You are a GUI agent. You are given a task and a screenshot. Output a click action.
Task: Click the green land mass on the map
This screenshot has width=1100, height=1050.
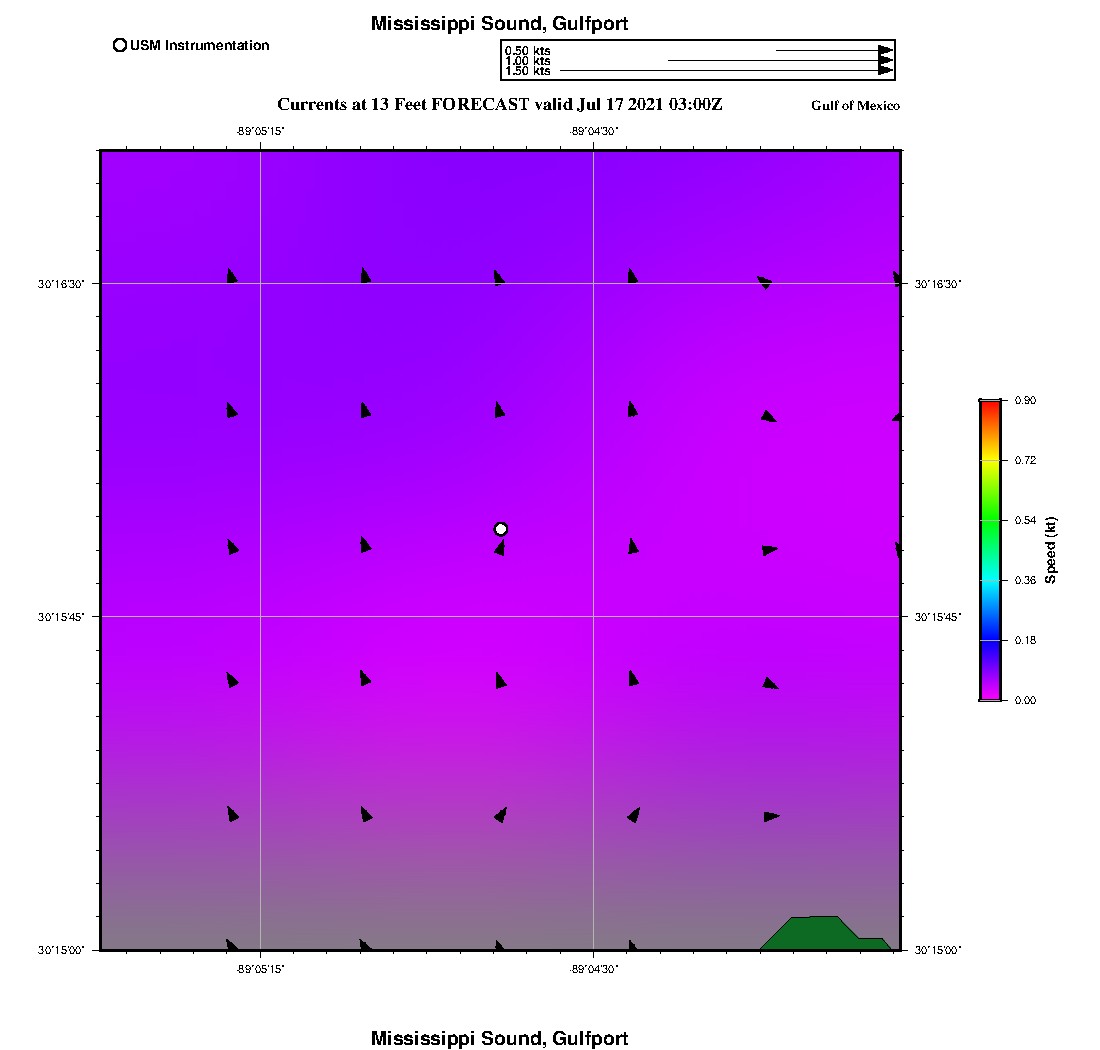pyautogui.click(x=818, y=933)
